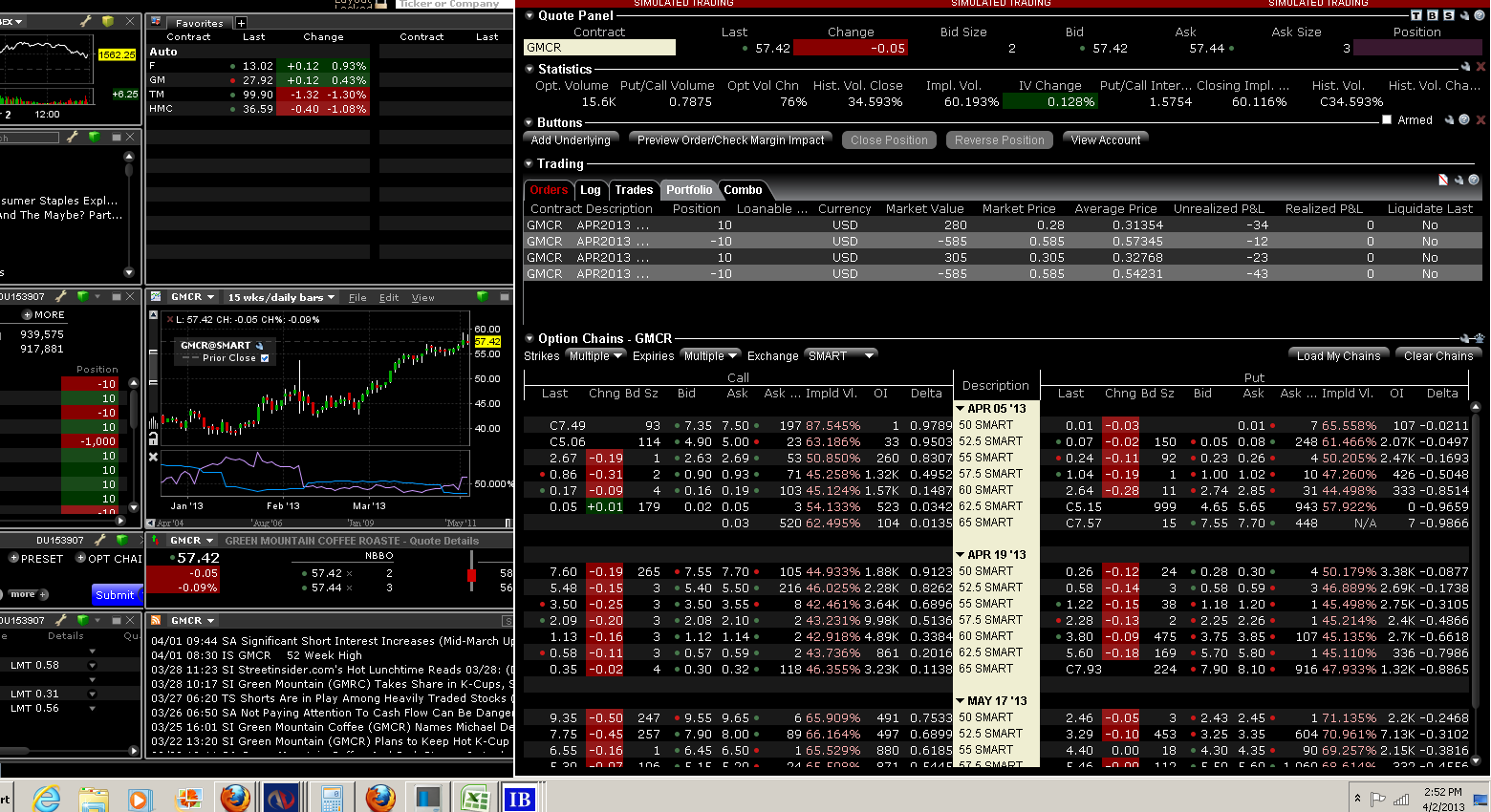Toggle the Armed checkbox
The width and height of the screenshot is (1491, 812).
[1387, 119]
